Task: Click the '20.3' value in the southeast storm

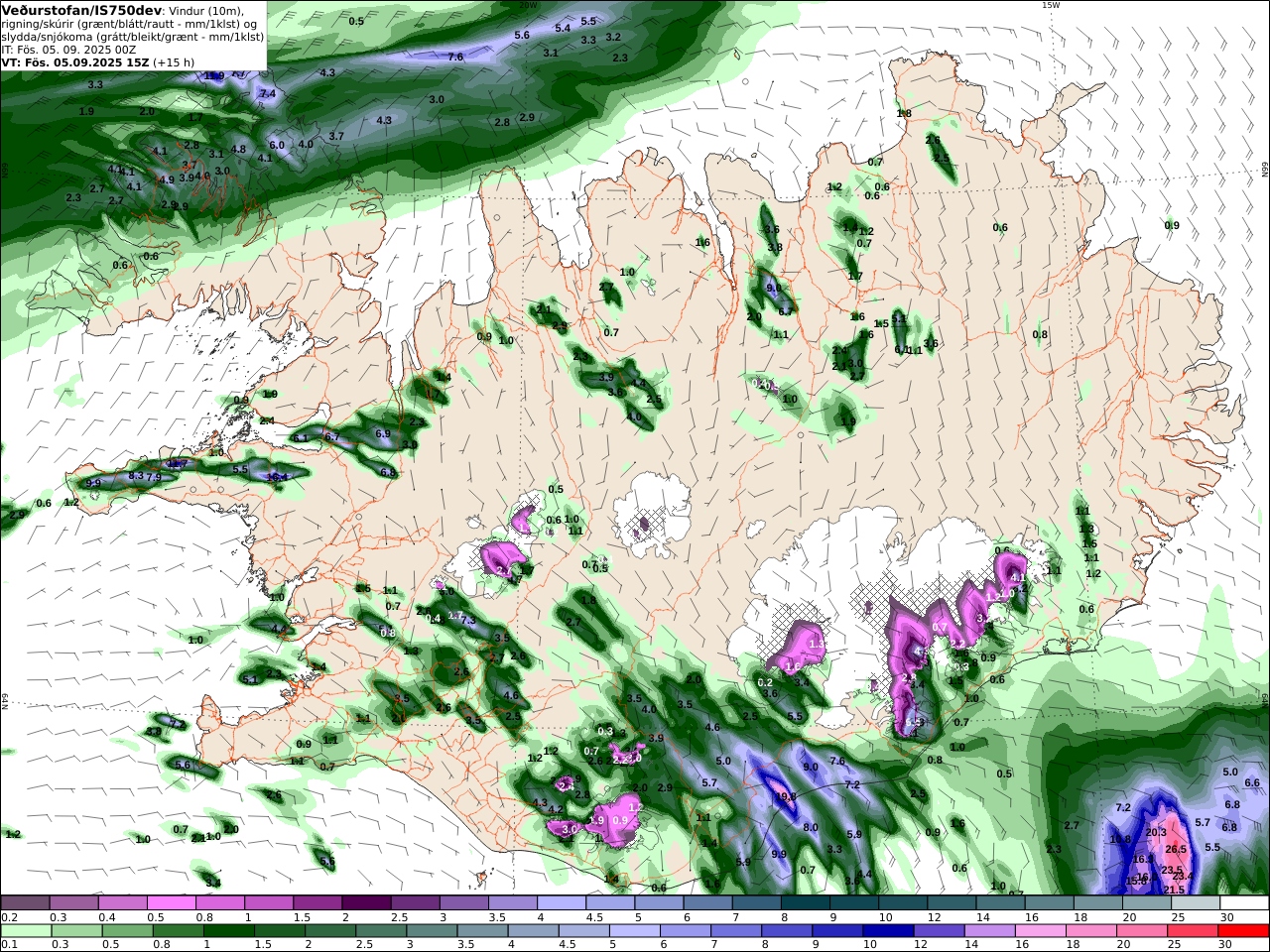Action: [1156, 832]
